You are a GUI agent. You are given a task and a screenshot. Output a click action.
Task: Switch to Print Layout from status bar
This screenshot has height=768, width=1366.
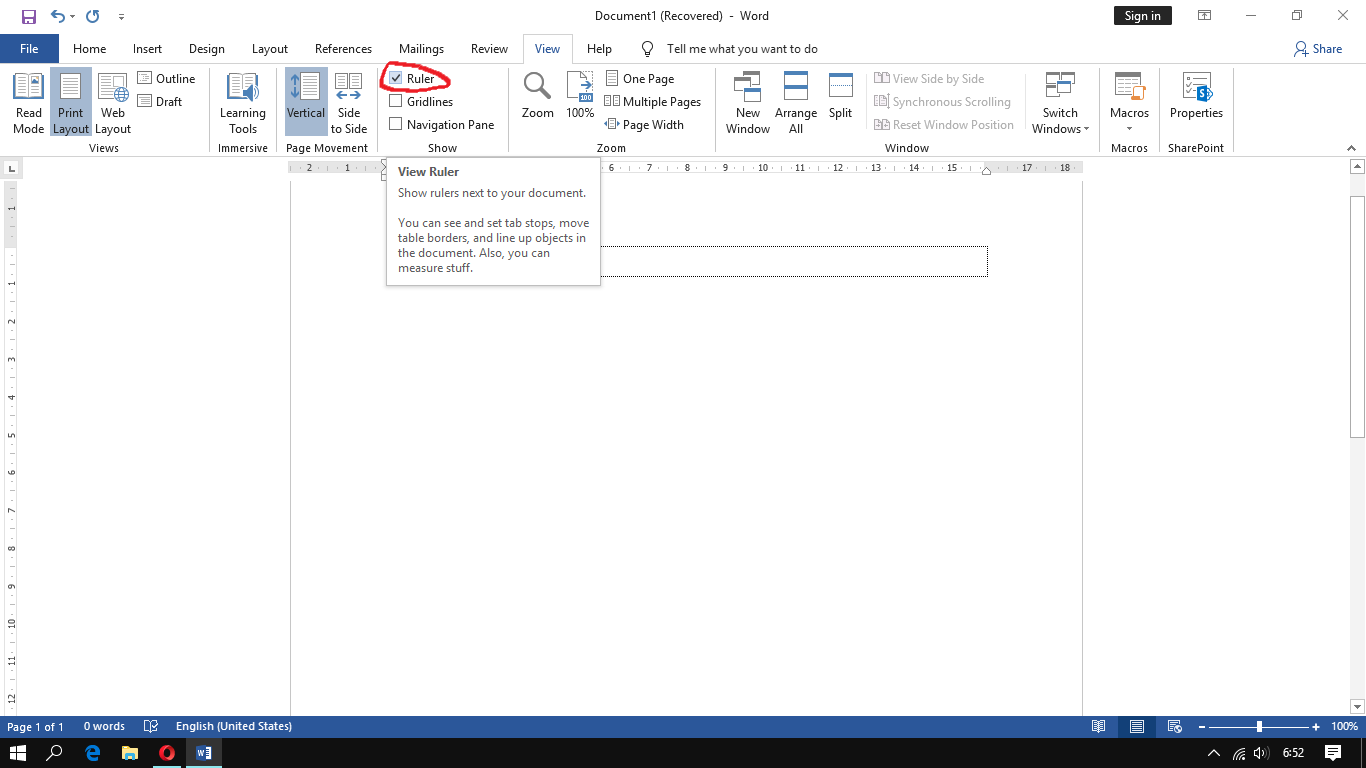click(1137, 727)
